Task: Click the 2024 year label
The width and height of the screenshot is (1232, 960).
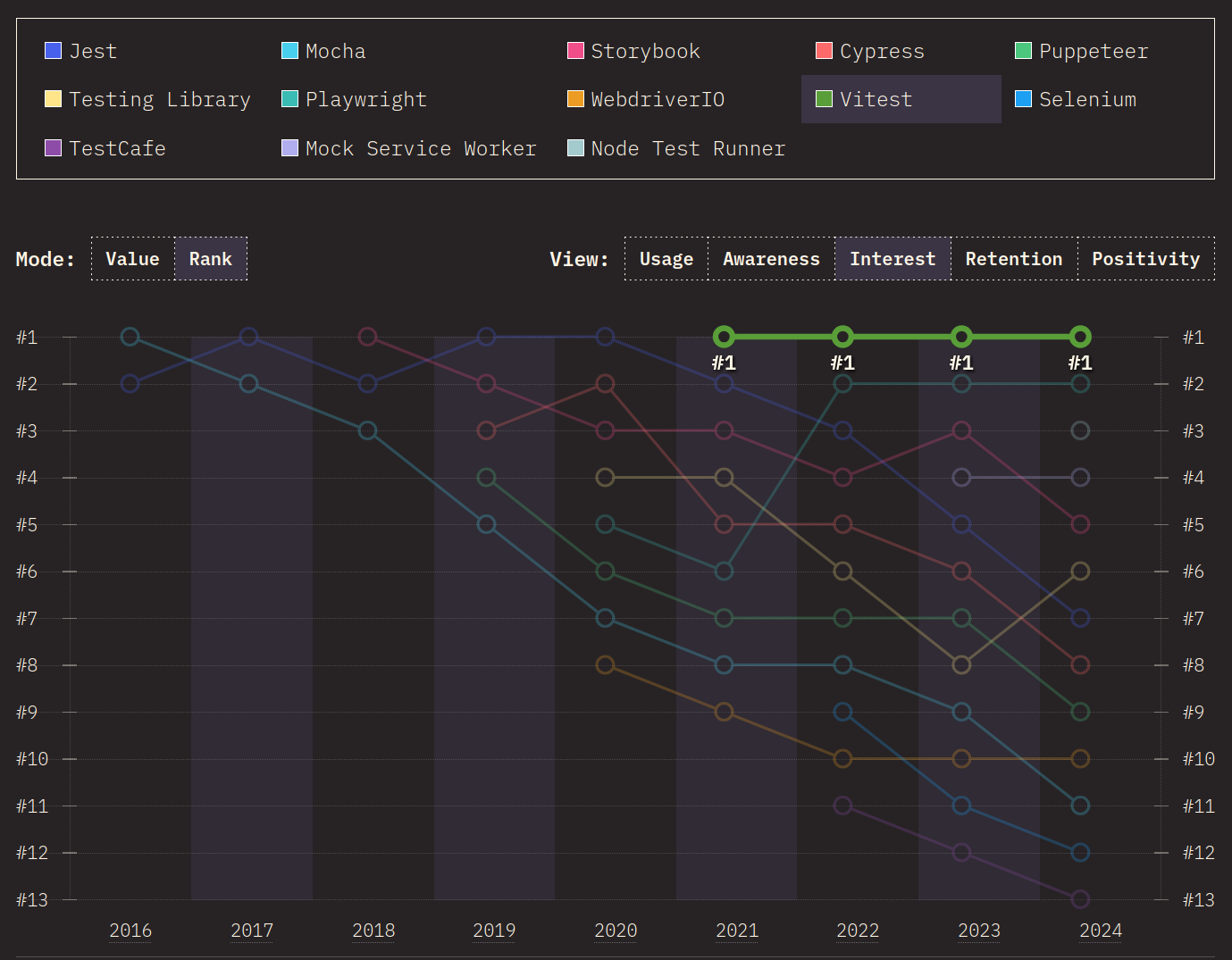Action: click(1101, 931)
